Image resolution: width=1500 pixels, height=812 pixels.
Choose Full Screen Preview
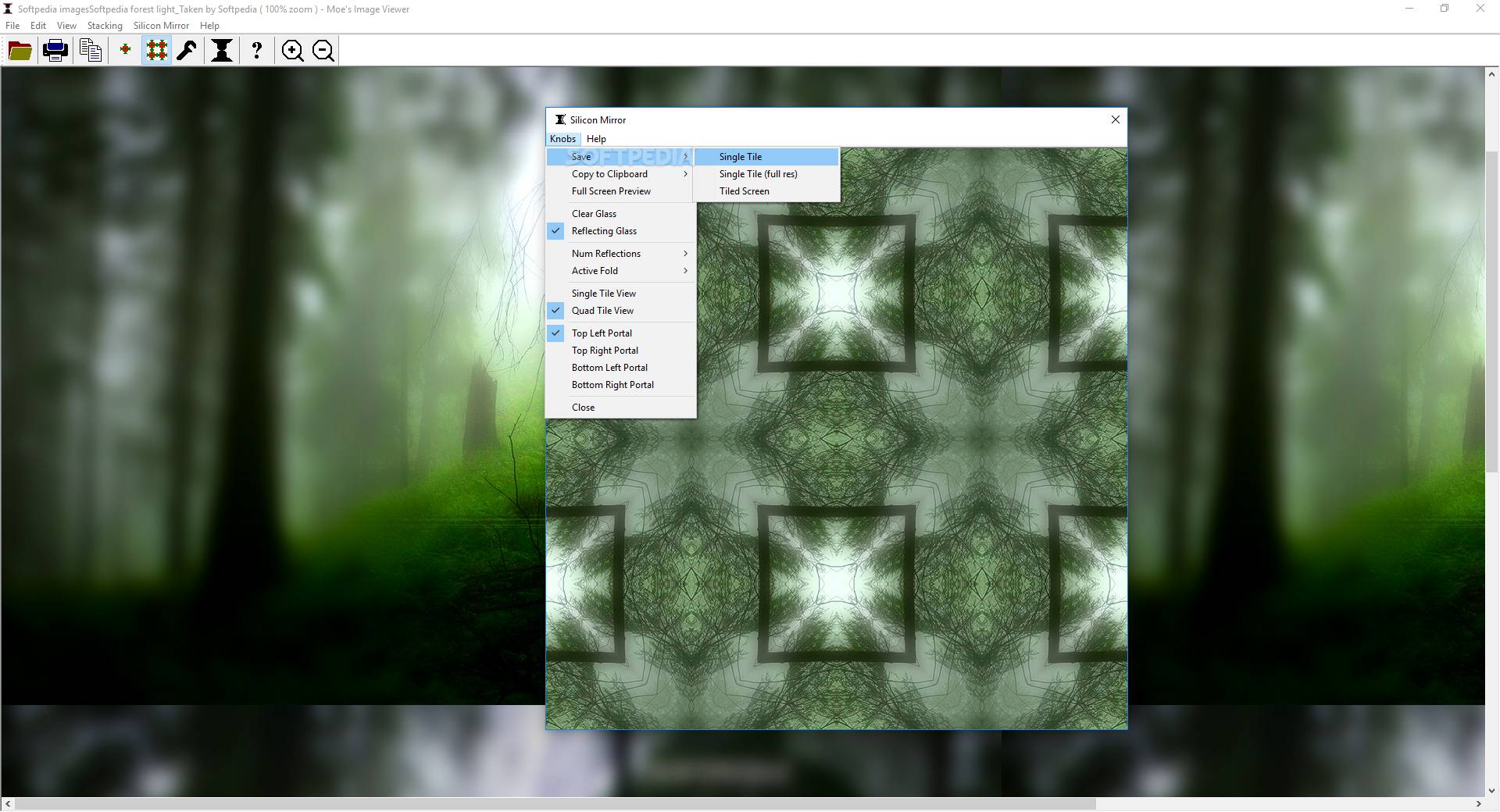(620, 191)
